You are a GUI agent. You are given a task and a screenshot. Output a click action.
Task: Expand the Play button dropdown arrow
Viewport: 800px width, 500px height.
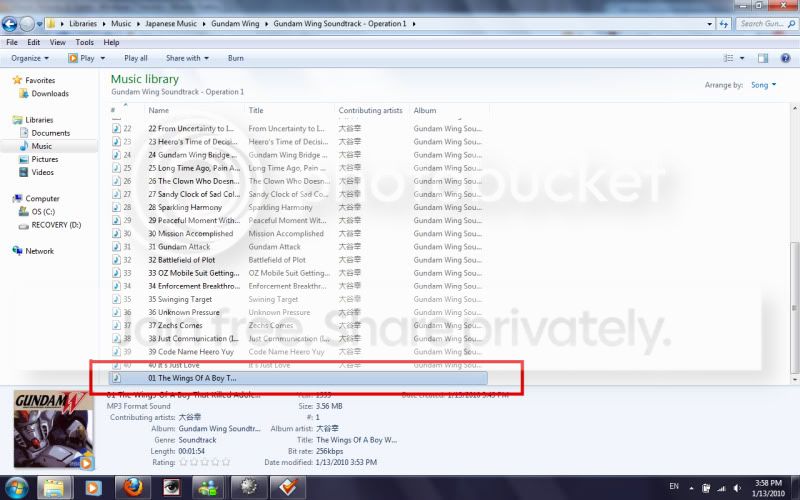103,58
